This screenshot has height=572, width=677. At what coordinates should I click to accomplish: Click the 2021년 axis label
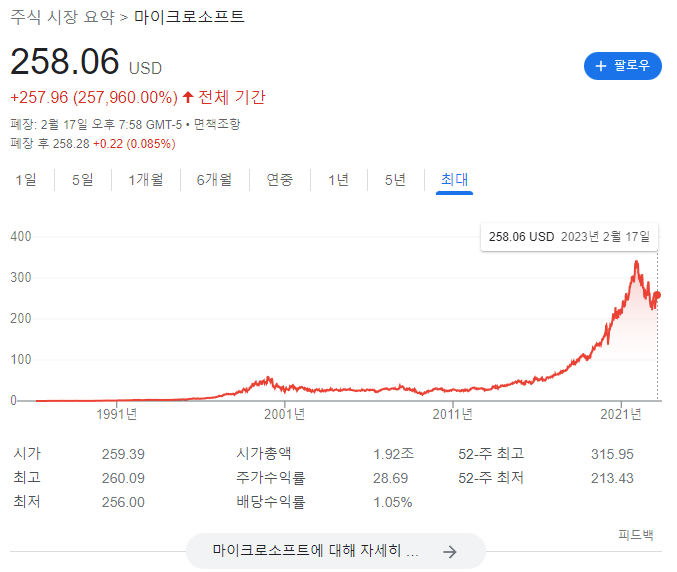click(621, 414)
